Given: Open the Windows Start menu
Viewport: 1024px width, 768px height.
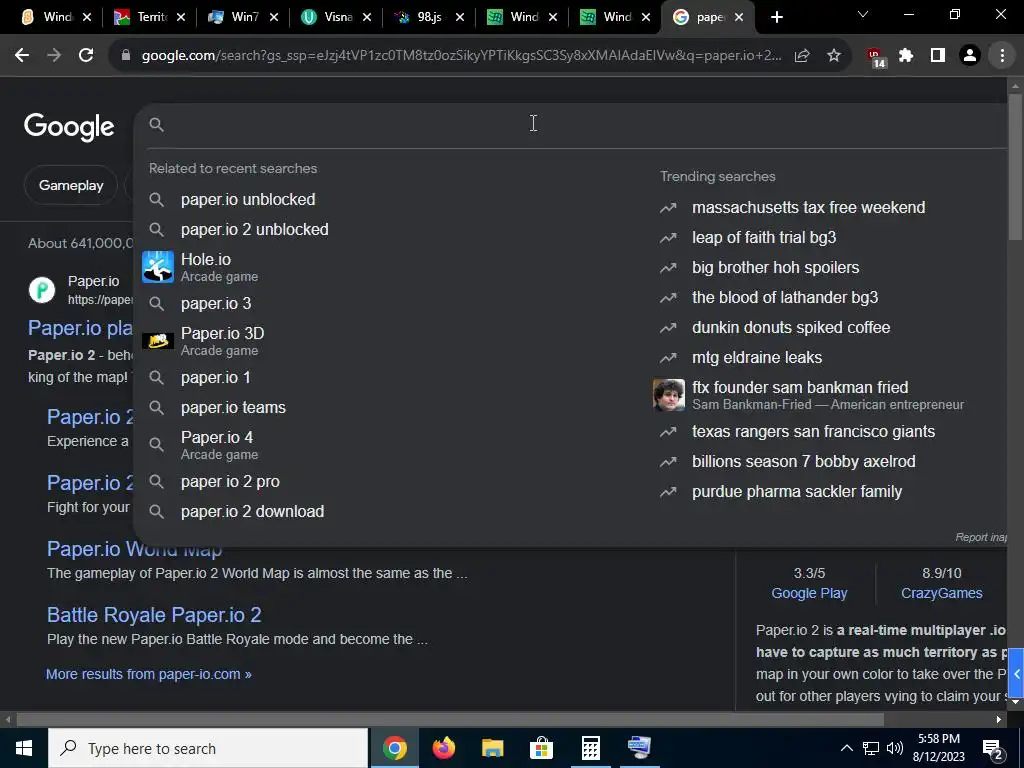Looking at the screenshot, I should (24, 748).
